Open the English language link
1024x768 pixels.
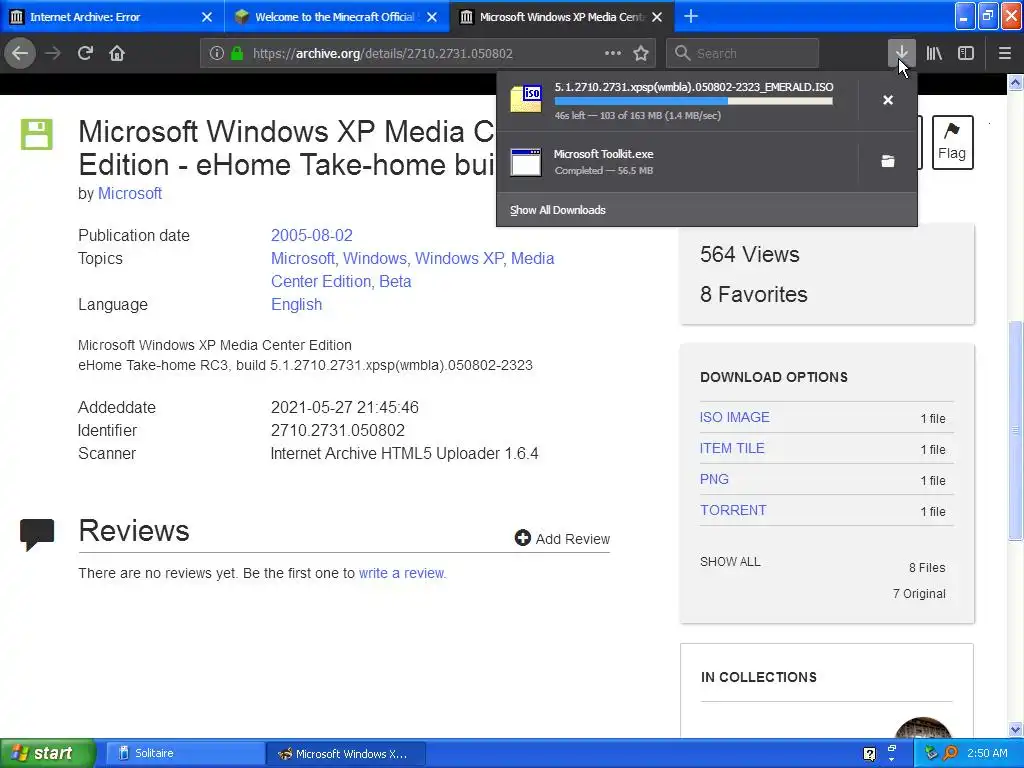(296, 304)
